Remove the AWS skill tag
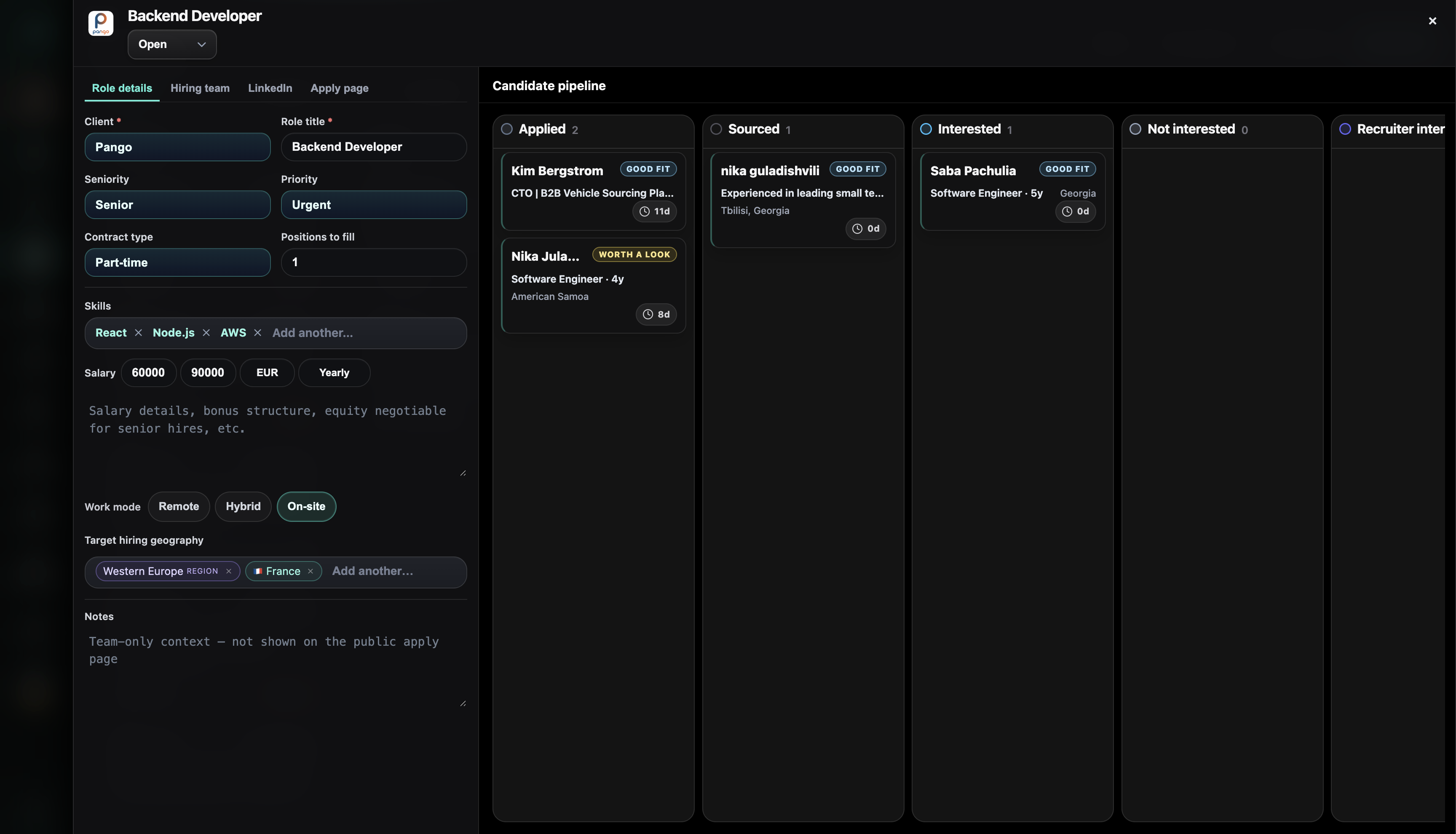 pos(258,333)
